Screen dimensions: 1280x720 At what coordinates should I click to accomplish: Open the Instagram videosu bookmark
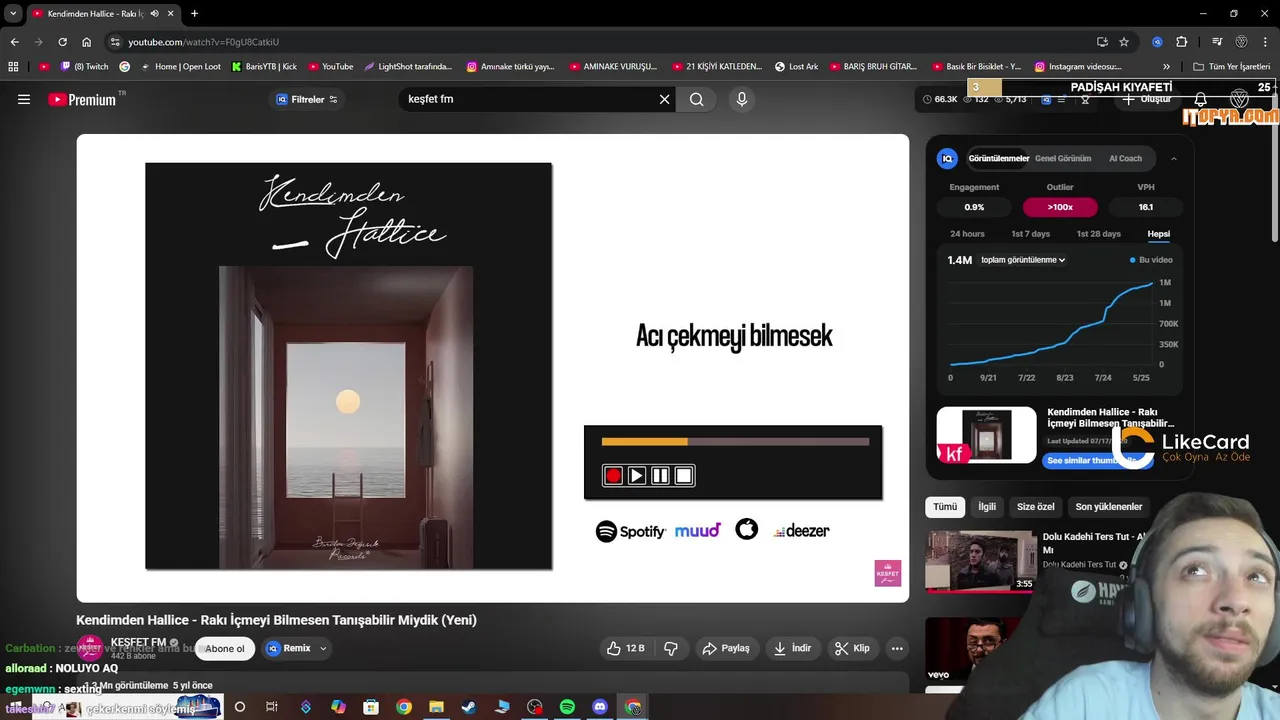click(1078, 67)
